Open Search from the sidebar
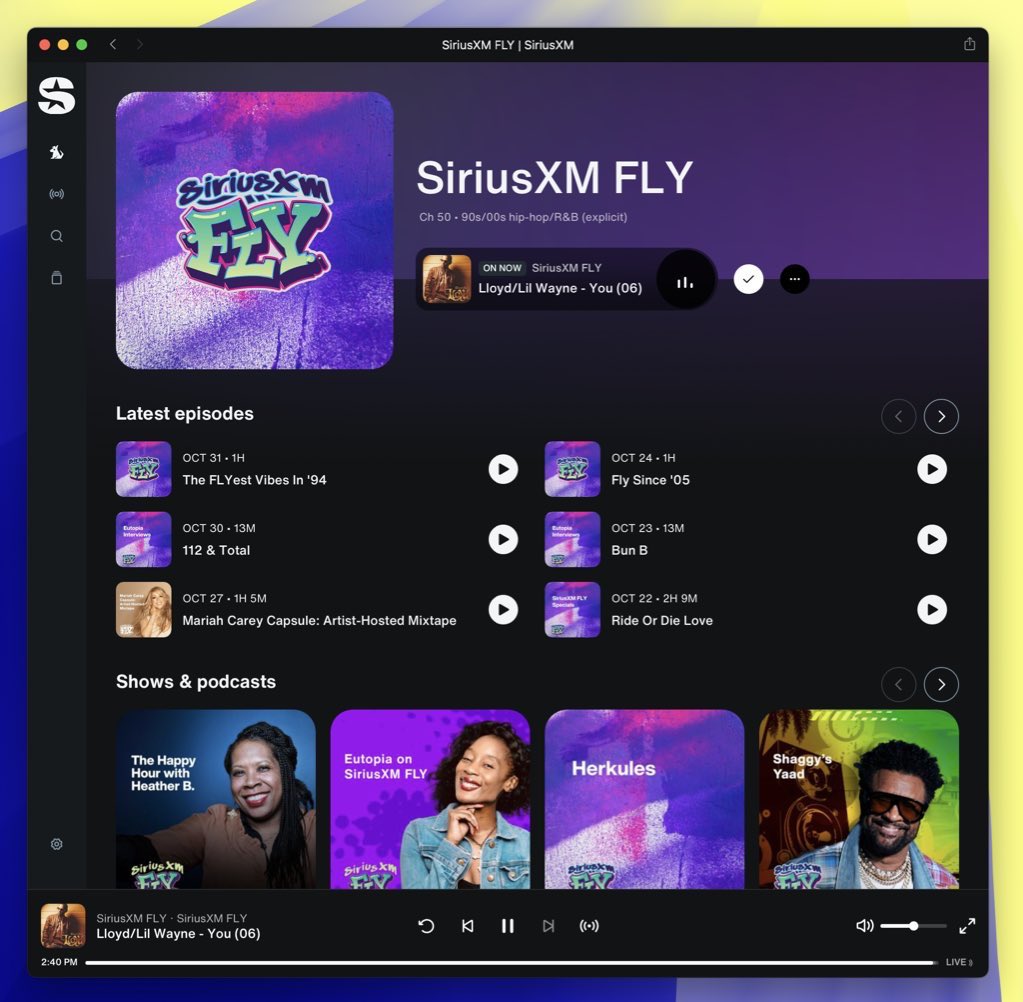This screenshot has height=1002, width=1023. [x=56, y=235]
